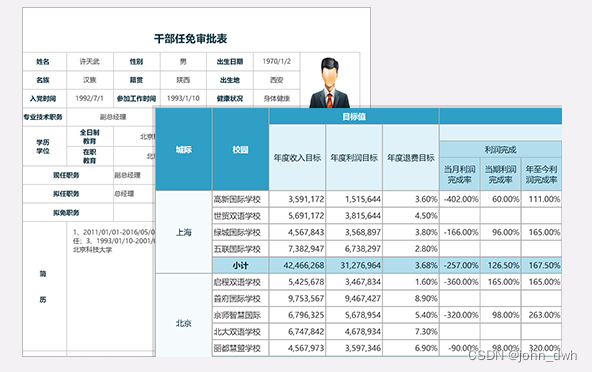Select the 利润完成 group header
Image resolution: width=592 pixels, height=372 pixels.
pyautogui.click(x=500, y=150)
